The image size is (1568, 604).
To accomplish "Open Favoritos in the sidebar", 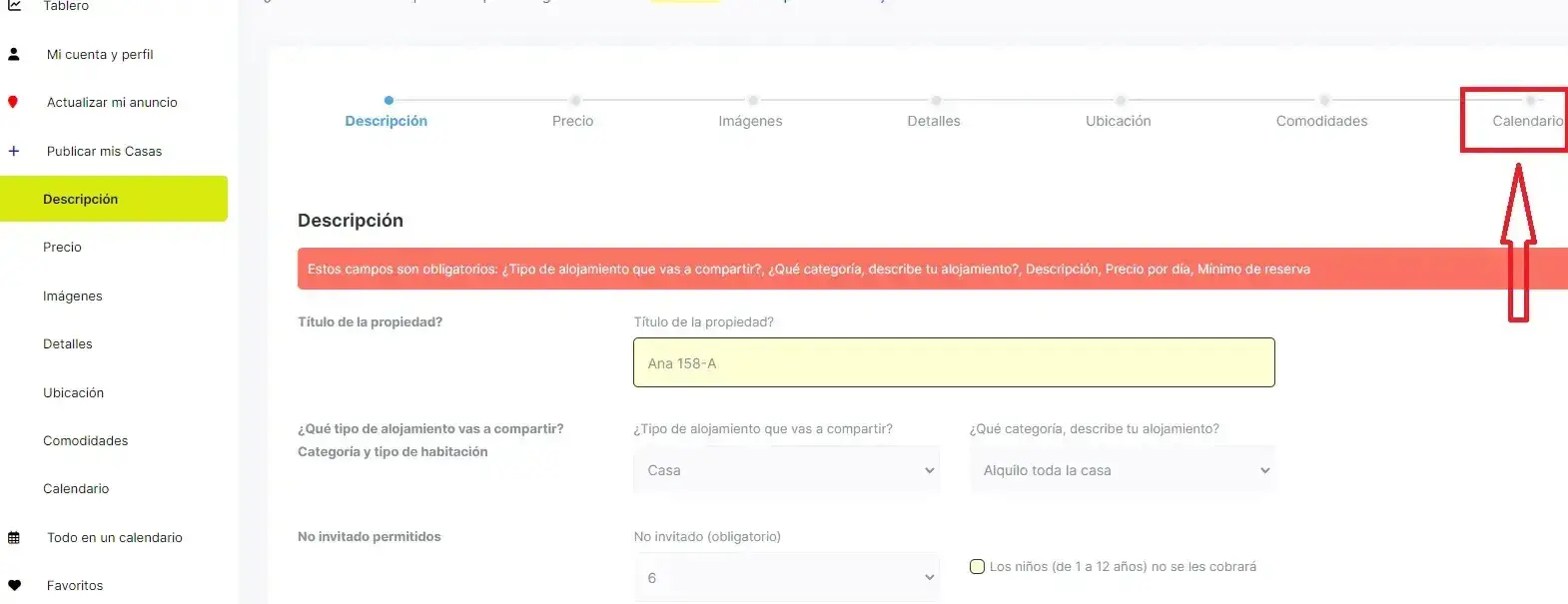I will pyautogui.click(x=75, y=585).
